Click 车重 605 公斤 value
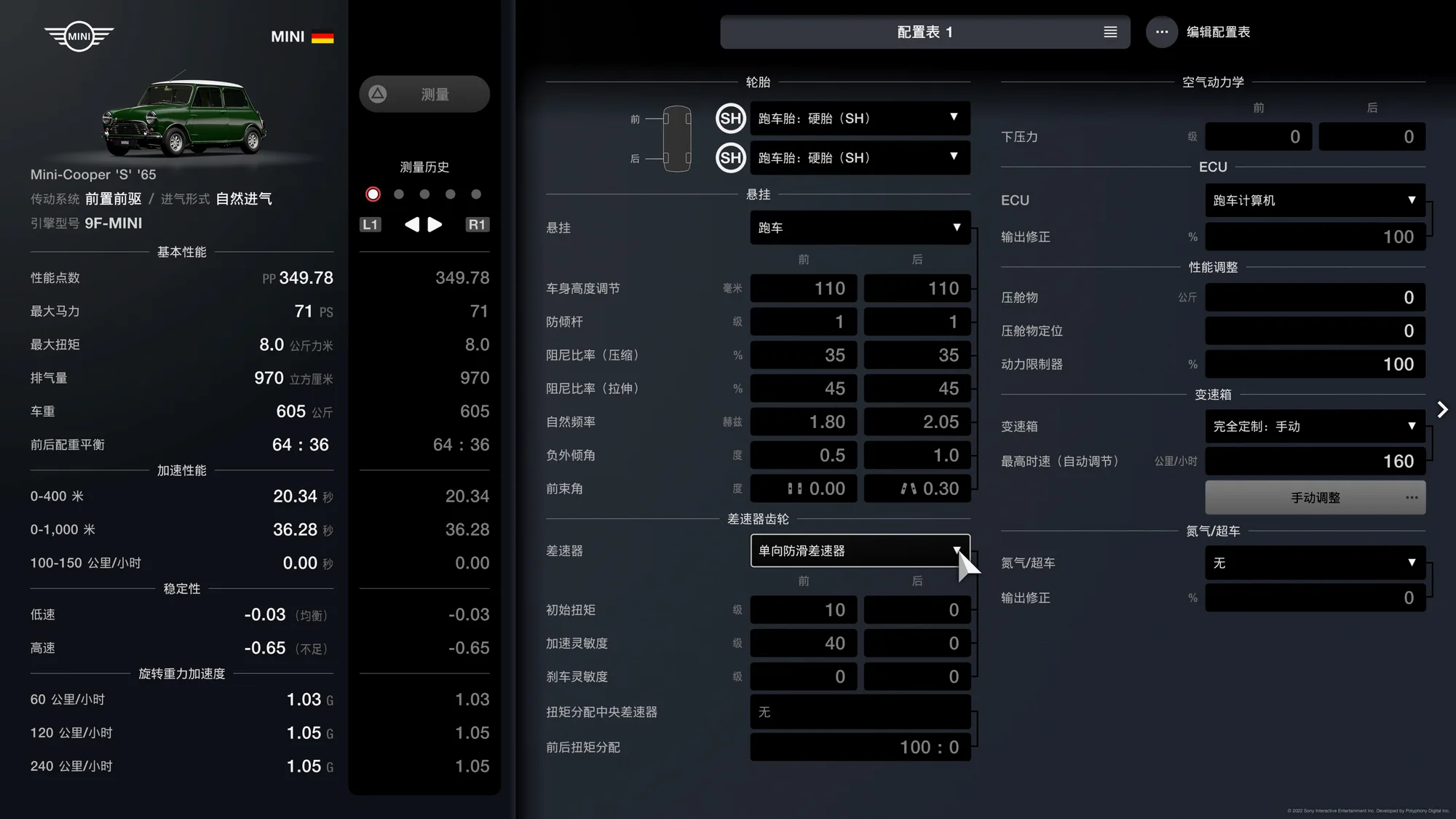Image resolution: width=1456 pixels, height=819 pixels. click(304, 411)
